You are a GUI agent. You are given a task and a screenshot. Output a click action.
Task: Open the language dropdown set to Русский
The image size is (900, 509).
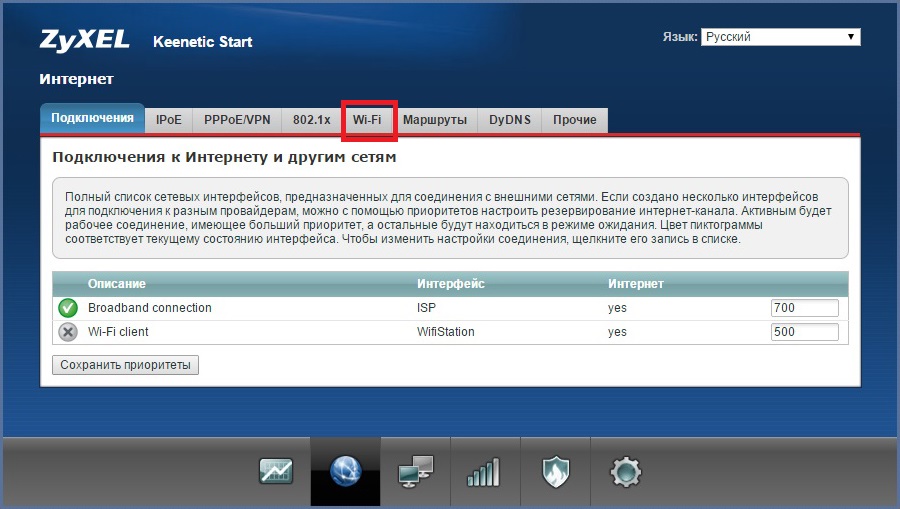(780, 37)
